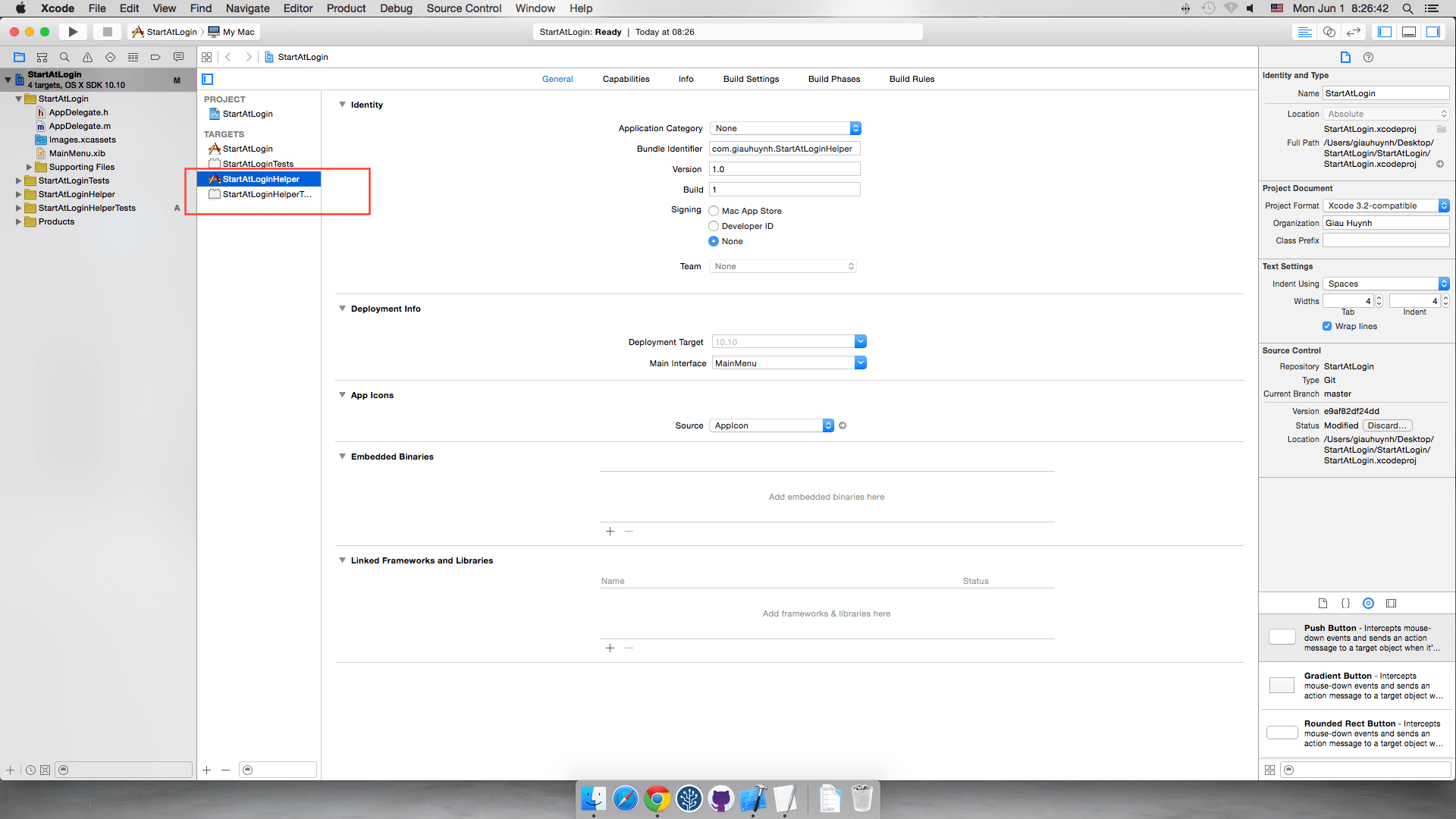The image size is (1456, 819).
Task: Expand the Identity section disclosure
Action: click(343, 104)
